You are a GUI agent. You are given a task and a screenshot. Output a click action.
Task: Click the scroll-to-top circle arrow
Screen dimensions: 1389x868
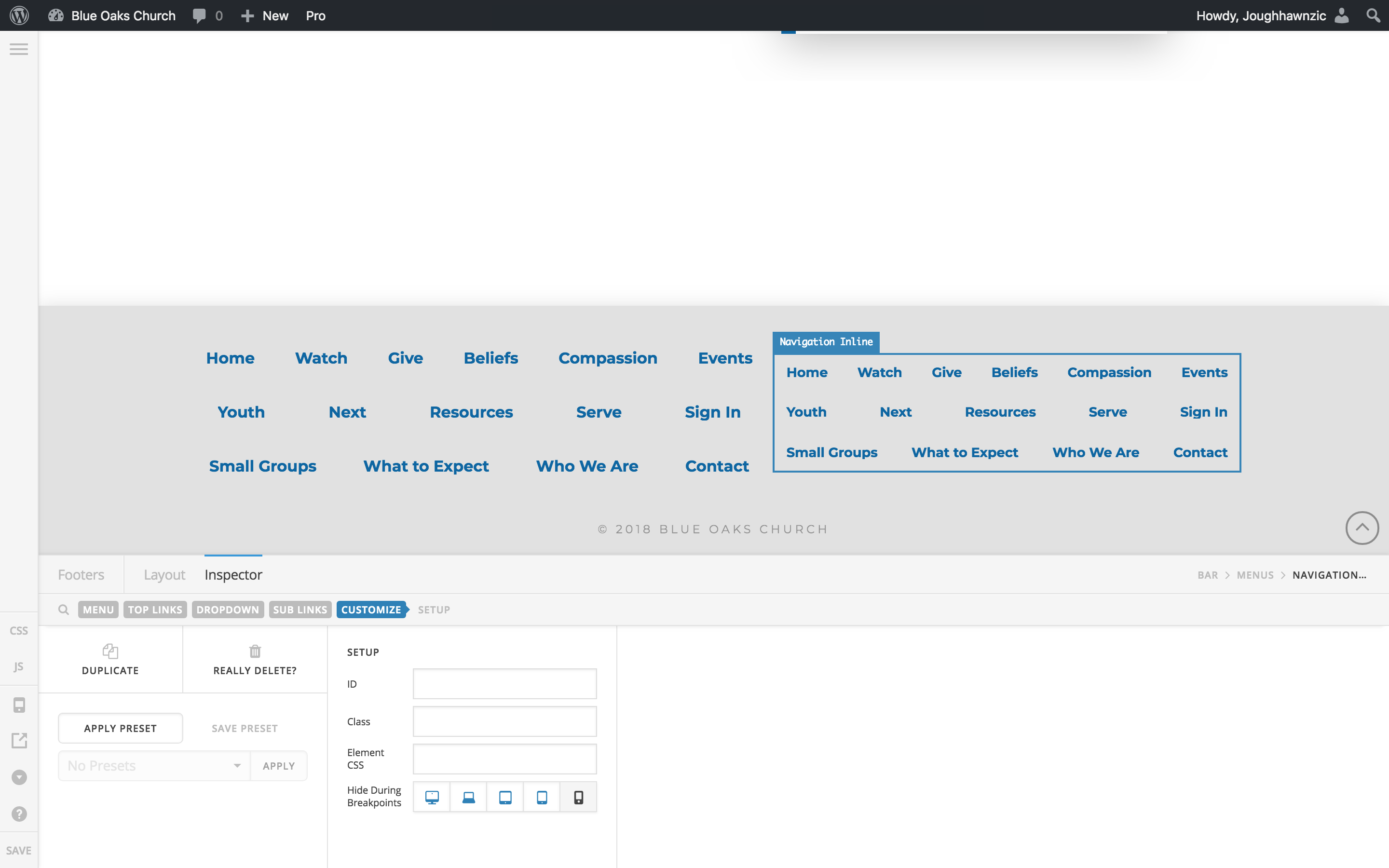coord(1362,528)
